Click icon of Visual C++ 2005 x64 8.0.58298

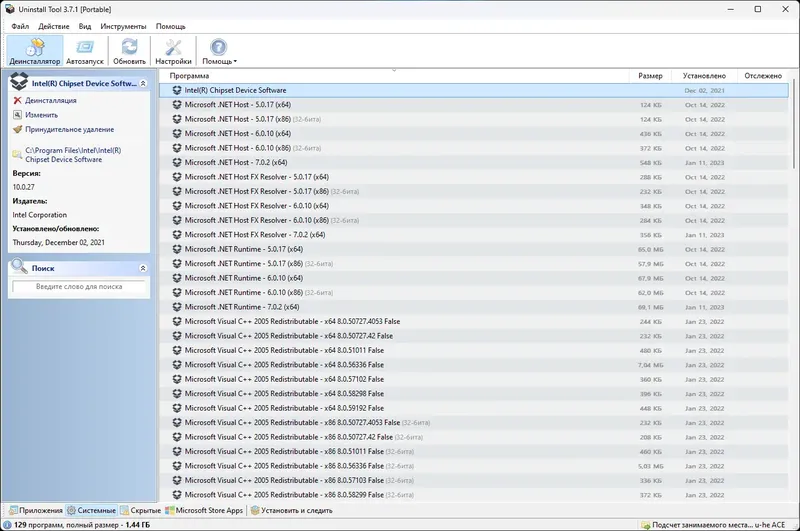click(x=177, y=394)
